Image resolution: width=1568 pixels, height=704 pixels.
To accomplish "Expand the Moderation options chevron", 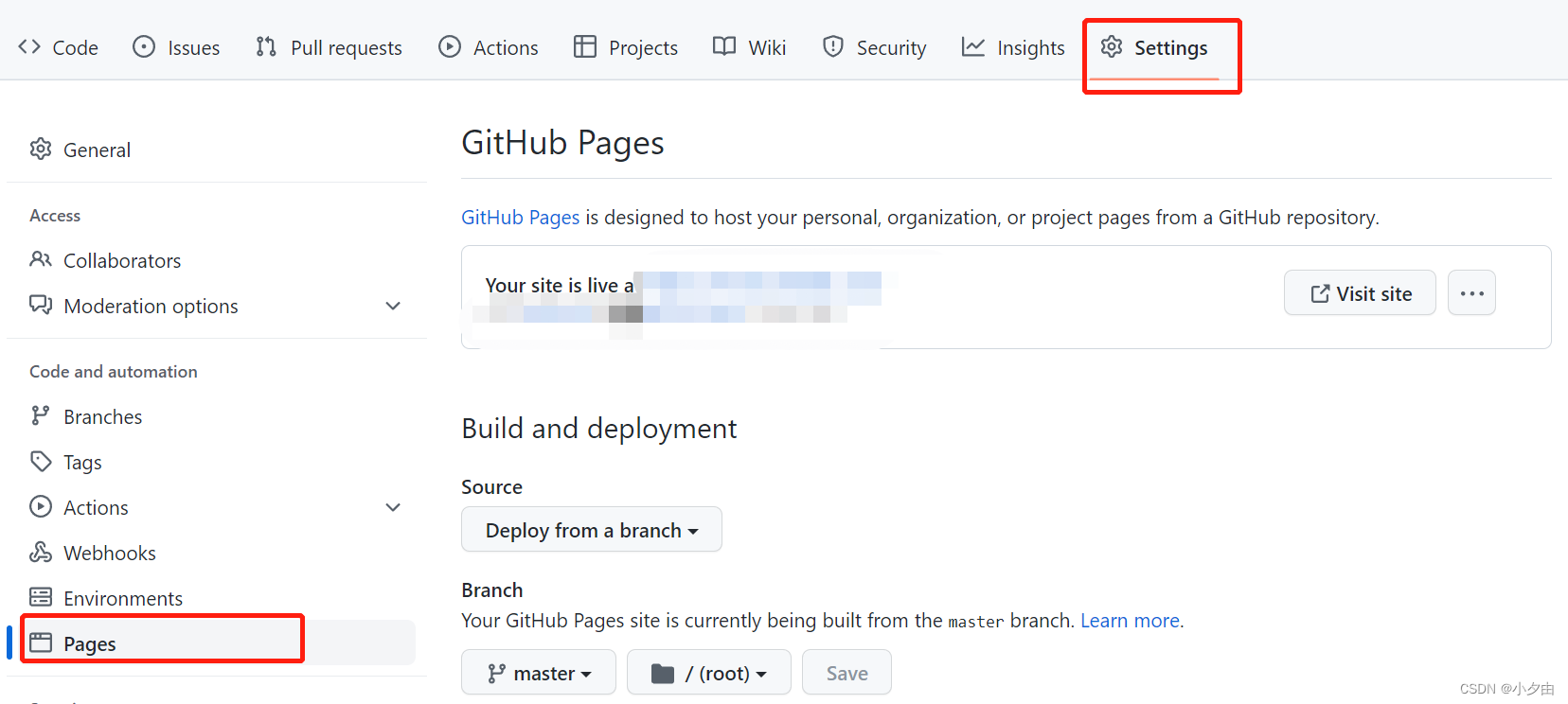I will [x=393, y=306].
